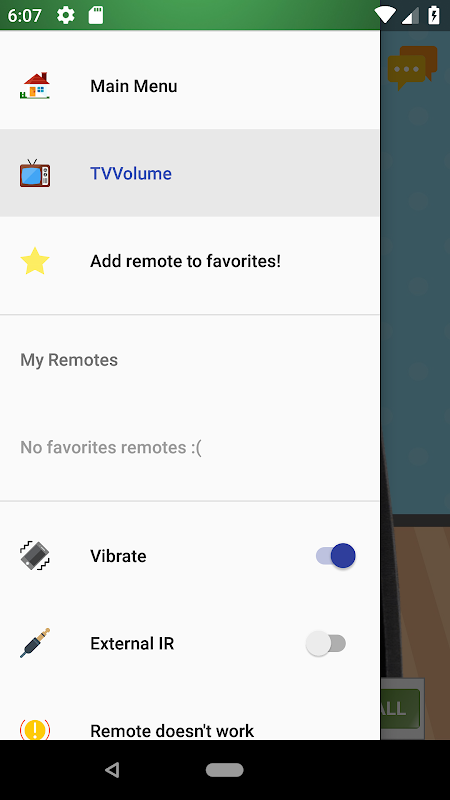Viewport: 450px width, 800px height.
Task: Tap the yellow star favorites icon
Action: pyautogui.click(x=35, y=261)
